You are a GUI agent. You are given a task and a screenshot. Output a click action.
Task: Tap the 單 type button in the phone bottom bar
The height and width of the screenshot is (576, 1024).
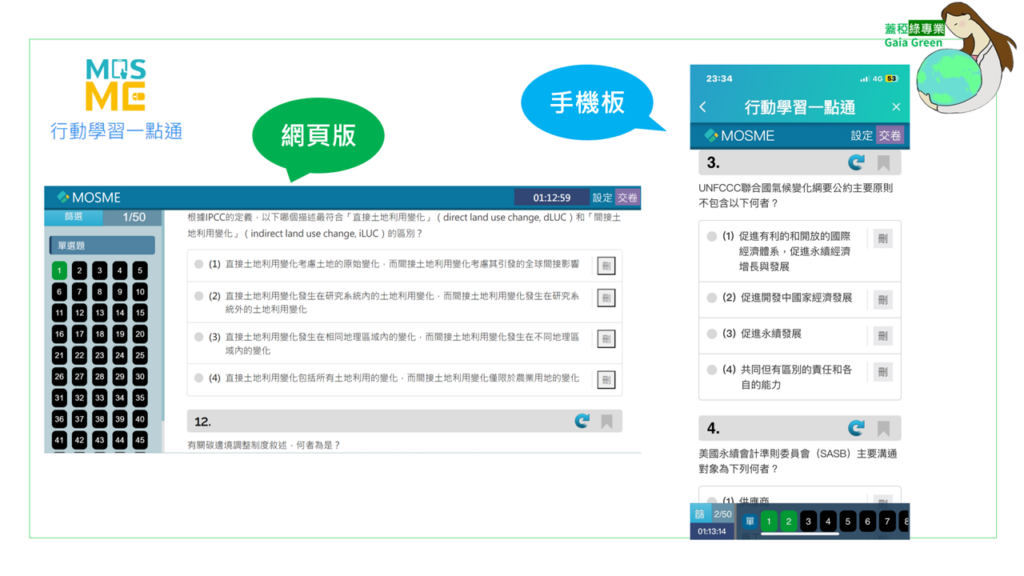(x=750, y=521)
